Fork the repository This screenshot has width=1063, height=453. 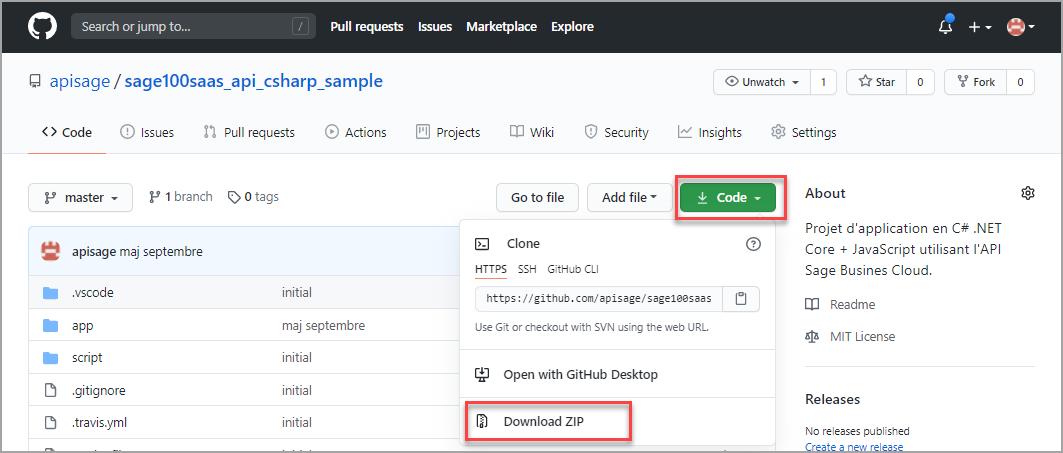[x=976, y=82]
